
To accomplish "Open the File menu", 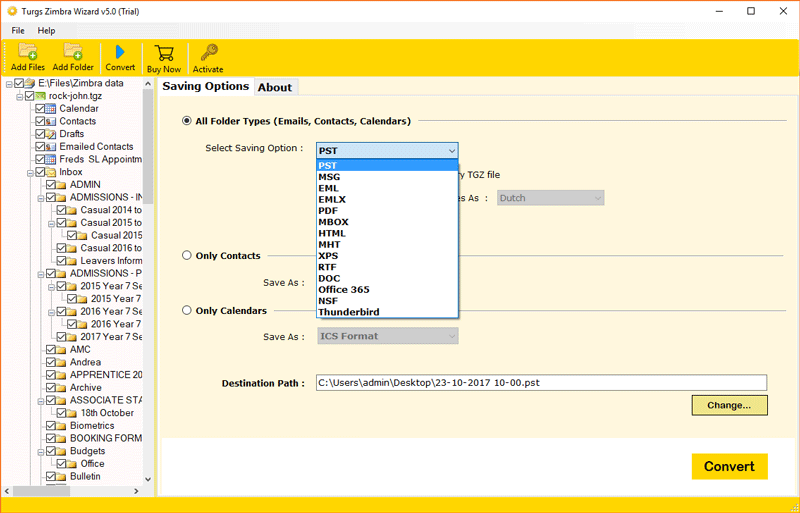I will coord(18,31).
